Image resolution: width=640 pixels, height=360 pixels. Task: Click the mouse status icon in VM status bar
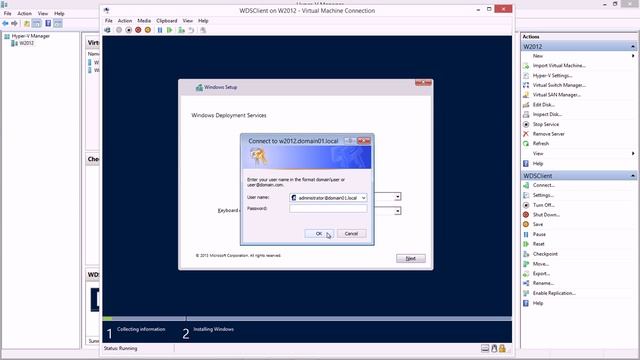click(x=494, y=348)
